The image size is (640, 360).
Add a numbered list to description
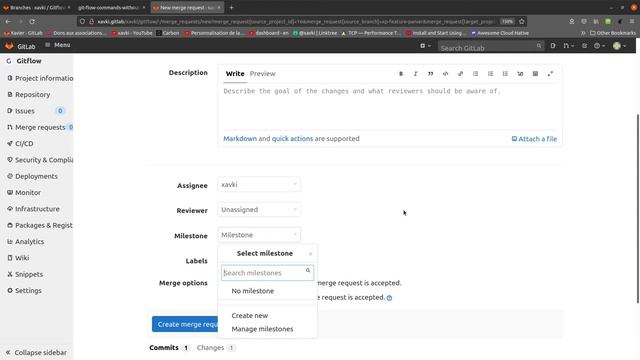click(490, 74)
